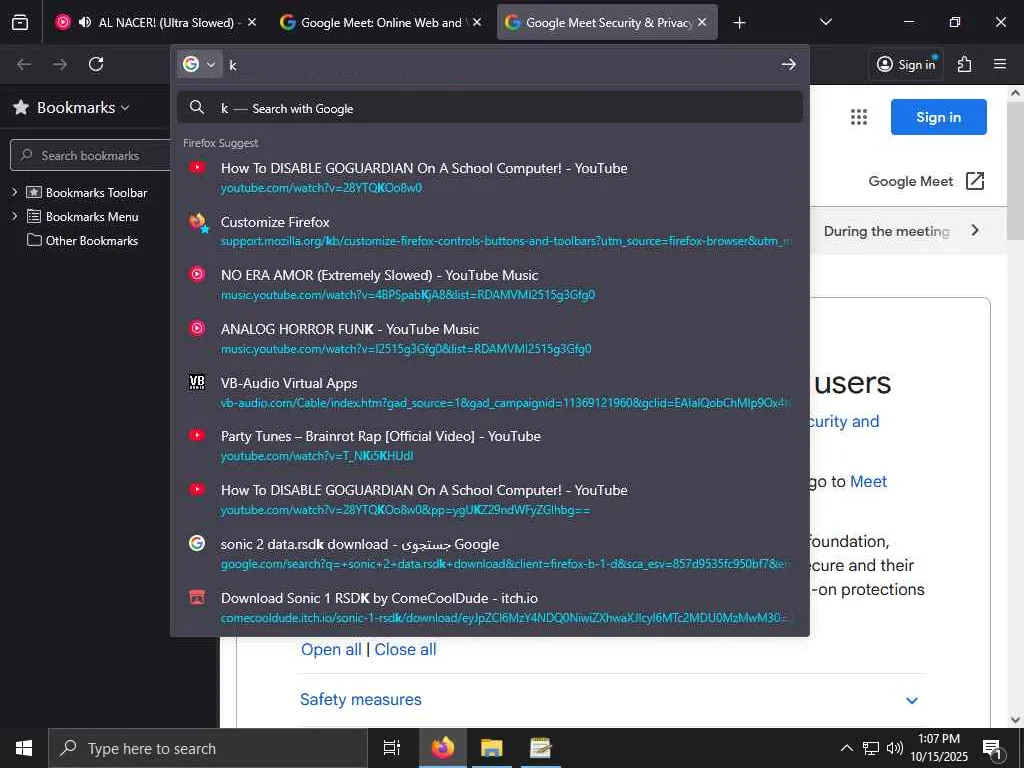
Task: Open the Firefox View icon in tab strip
Action: click(20, 22)
